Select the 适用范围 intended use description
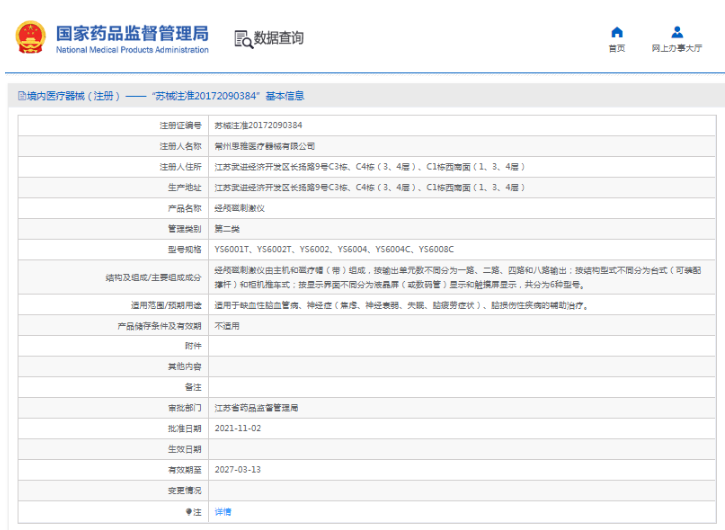 pyautogui.click(x=401, y=305)
